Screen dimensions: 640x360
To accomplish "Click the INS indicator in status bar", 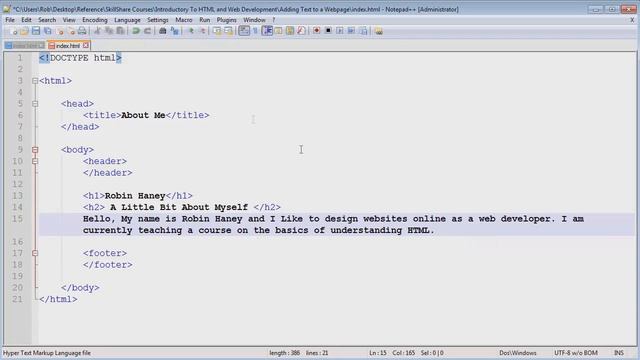I will [619, 353].
